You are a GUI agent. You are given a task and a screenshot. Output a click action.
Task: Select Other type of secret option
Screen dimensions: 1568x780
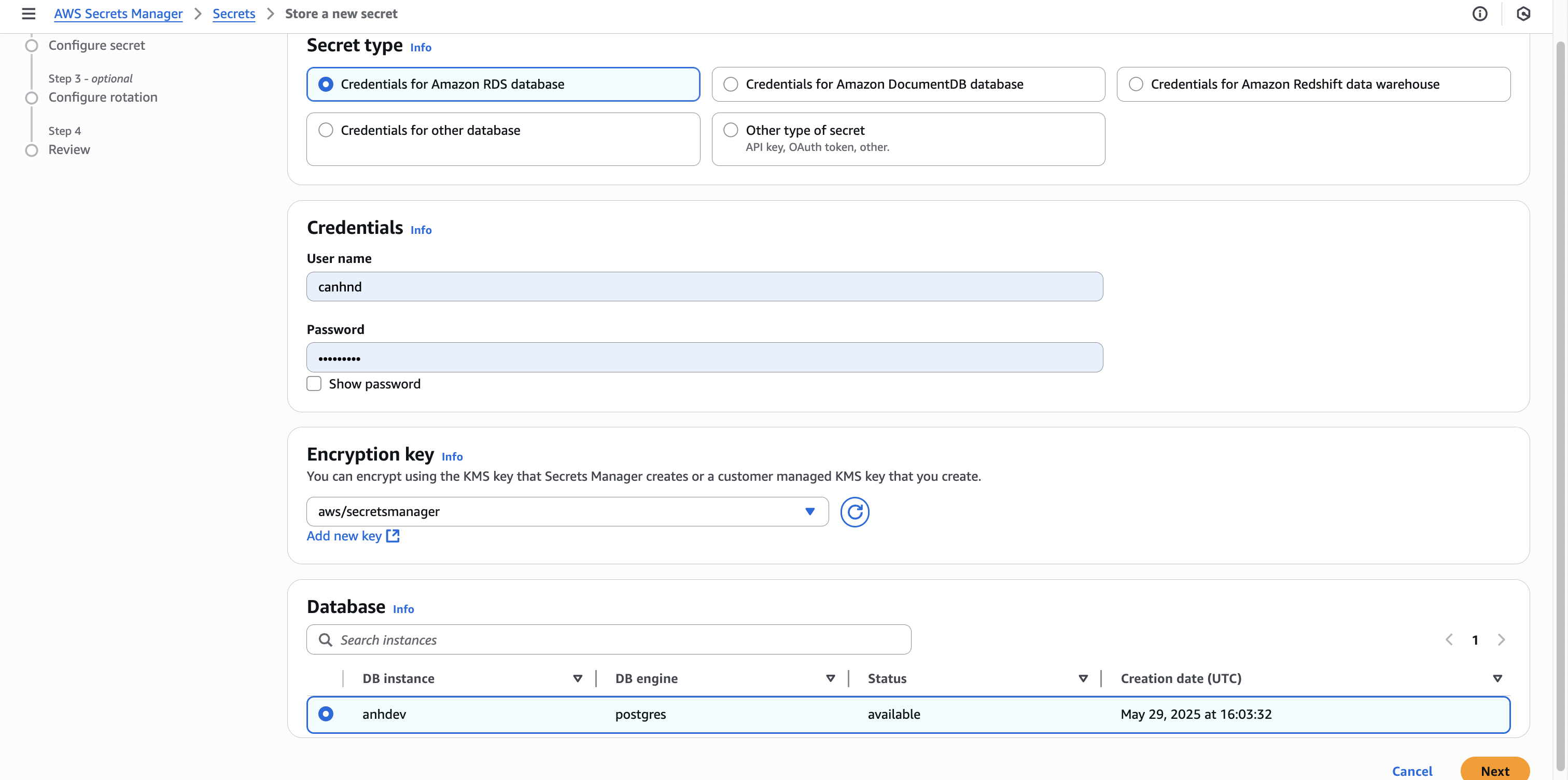731,130
